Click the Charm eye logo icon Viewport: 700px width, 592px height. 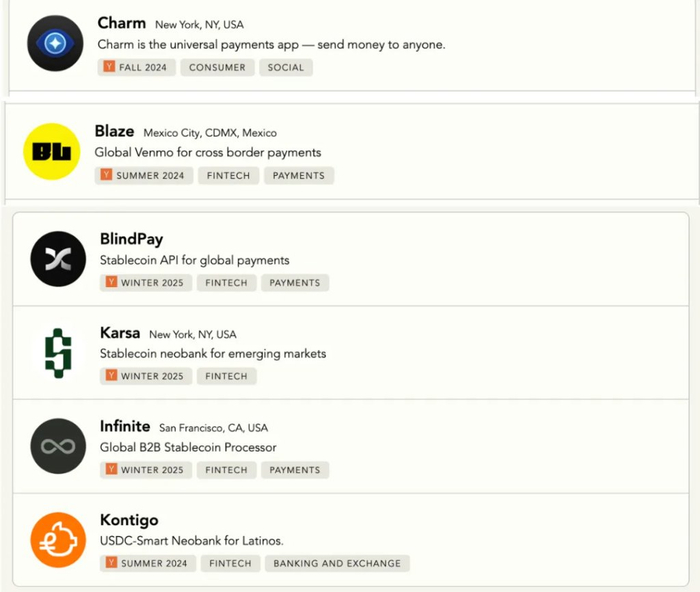pyautogui.click(x=55, y=44)
